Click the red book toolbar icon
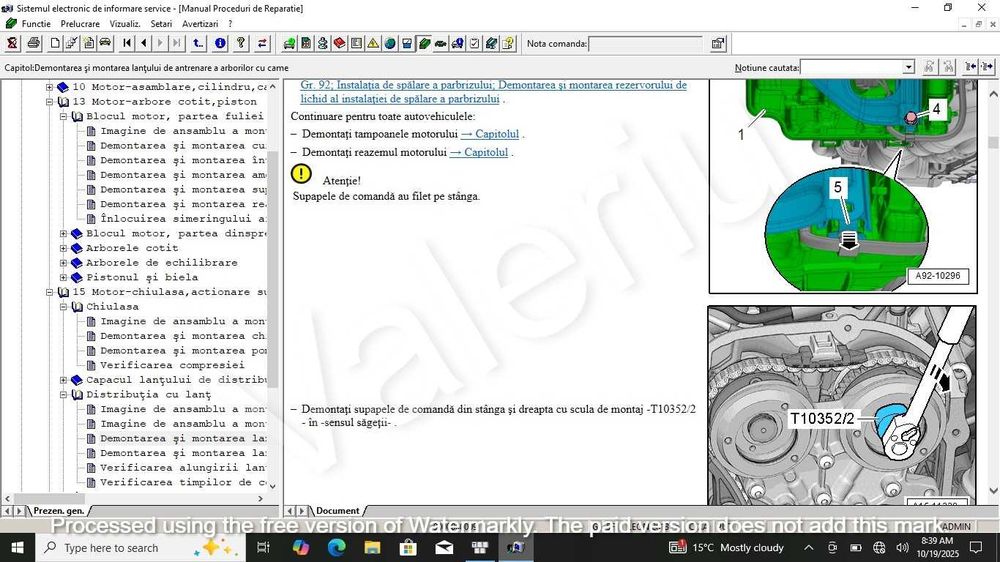 click(339, 43)
